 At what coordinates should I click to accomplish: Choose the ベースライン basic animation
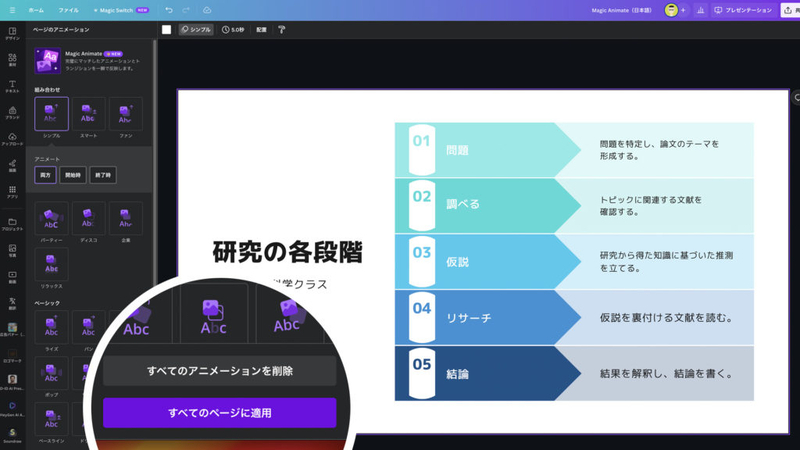click(x=51, y=419)
